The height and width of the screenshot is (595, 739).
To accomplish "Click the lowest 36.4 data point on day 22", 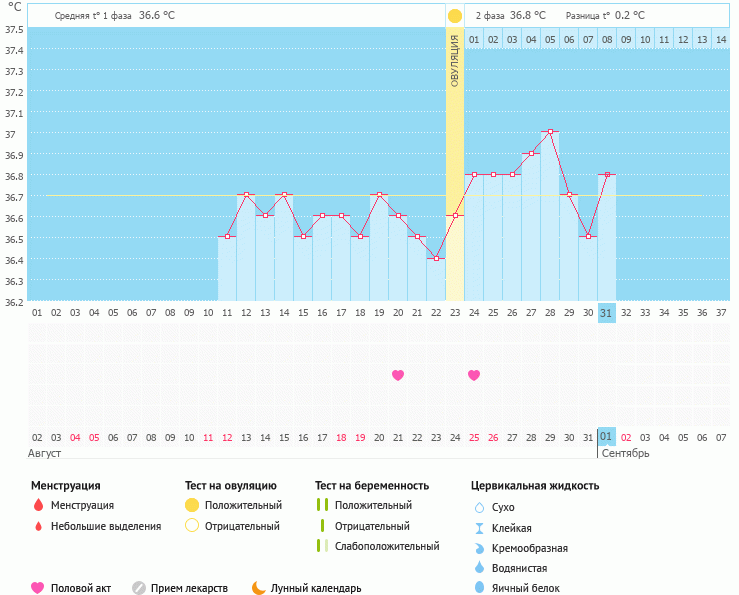I will (x=436, y=258).
